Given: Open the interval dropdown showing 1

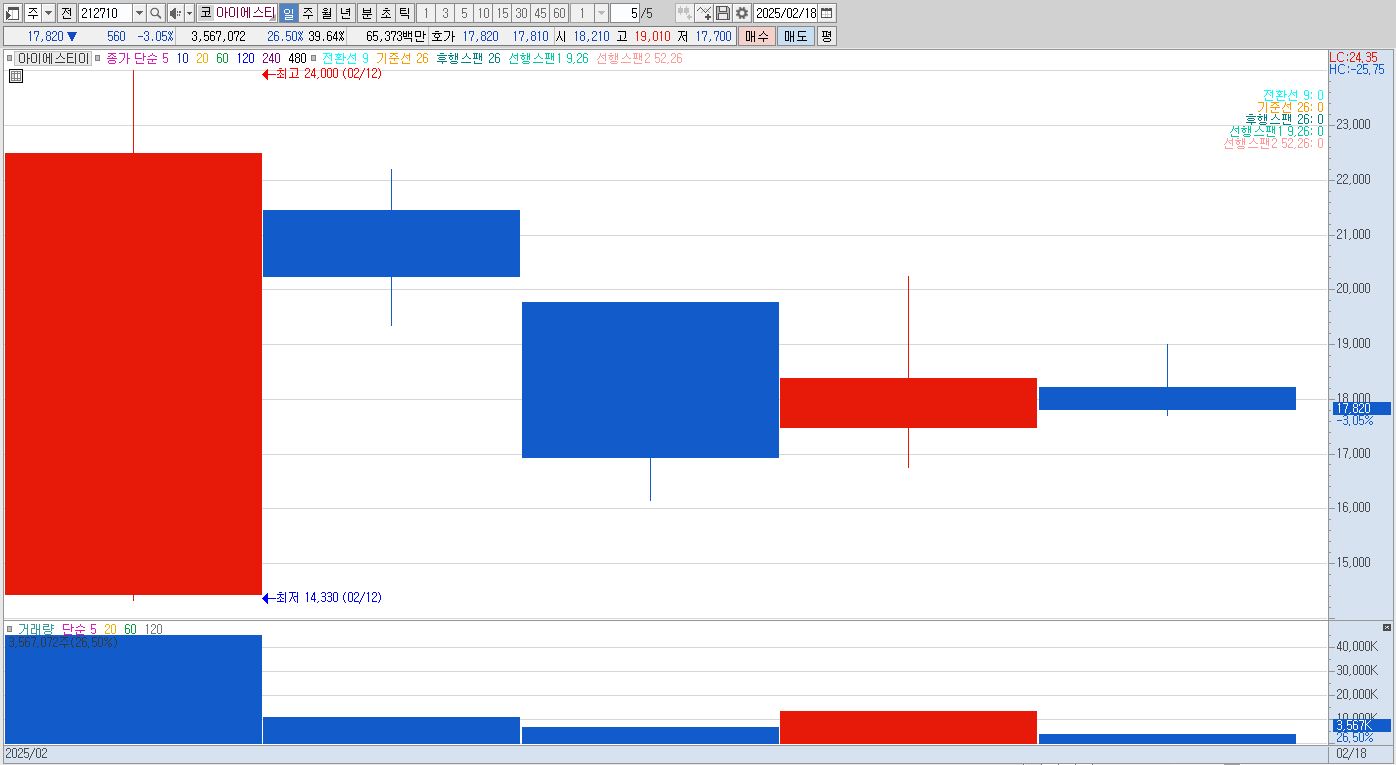Looking at the screenshot, I should tap(601, 13).
